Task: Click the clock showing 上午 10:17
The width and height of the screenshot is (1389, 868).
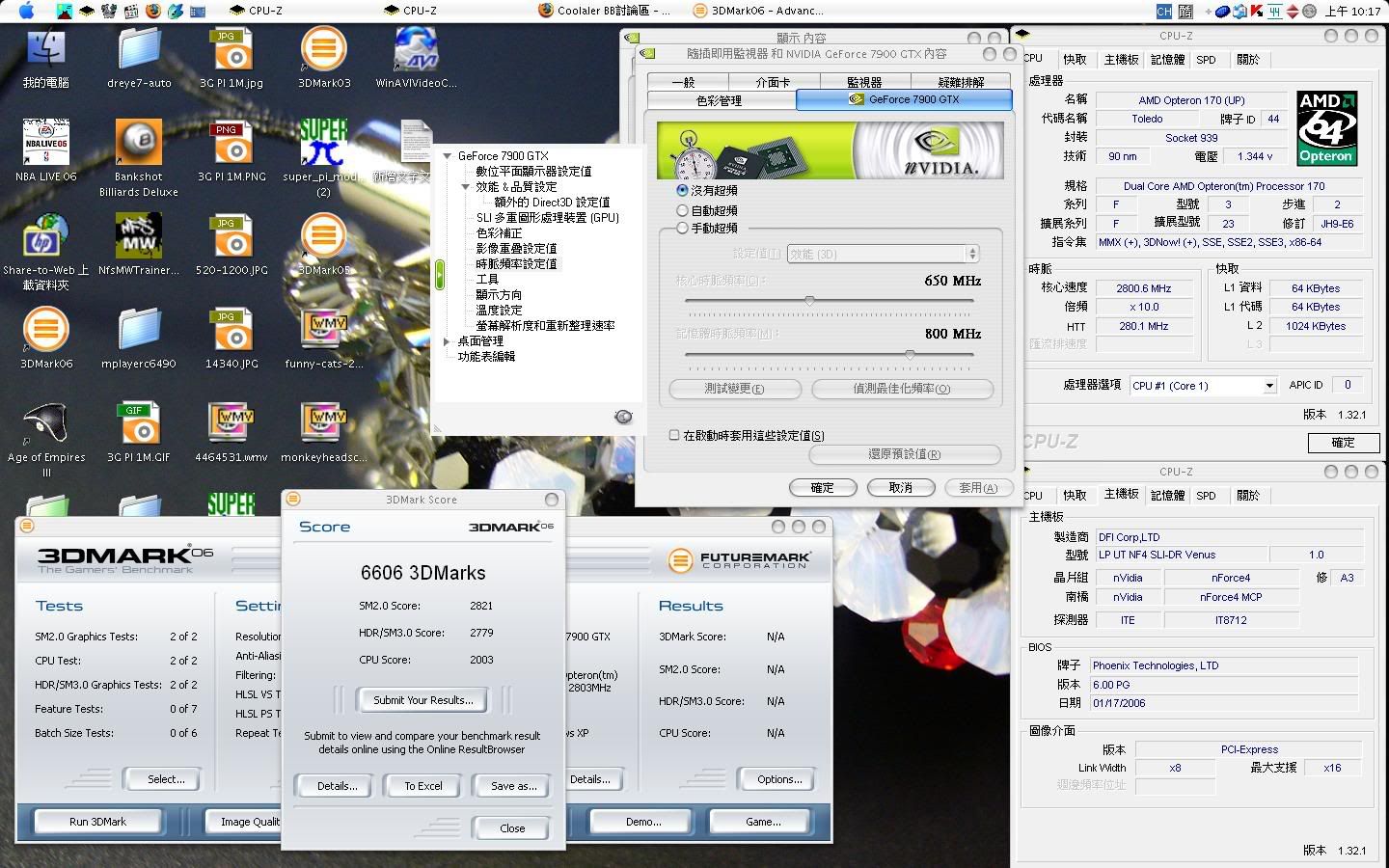Action: click(1352, 11)
